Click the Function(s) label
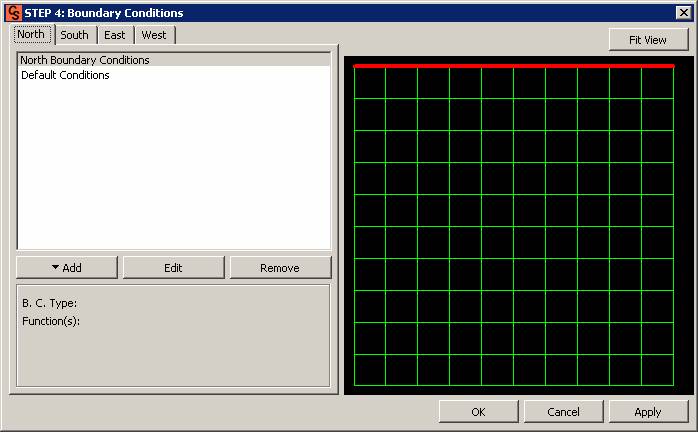 [x=51, y=321]
